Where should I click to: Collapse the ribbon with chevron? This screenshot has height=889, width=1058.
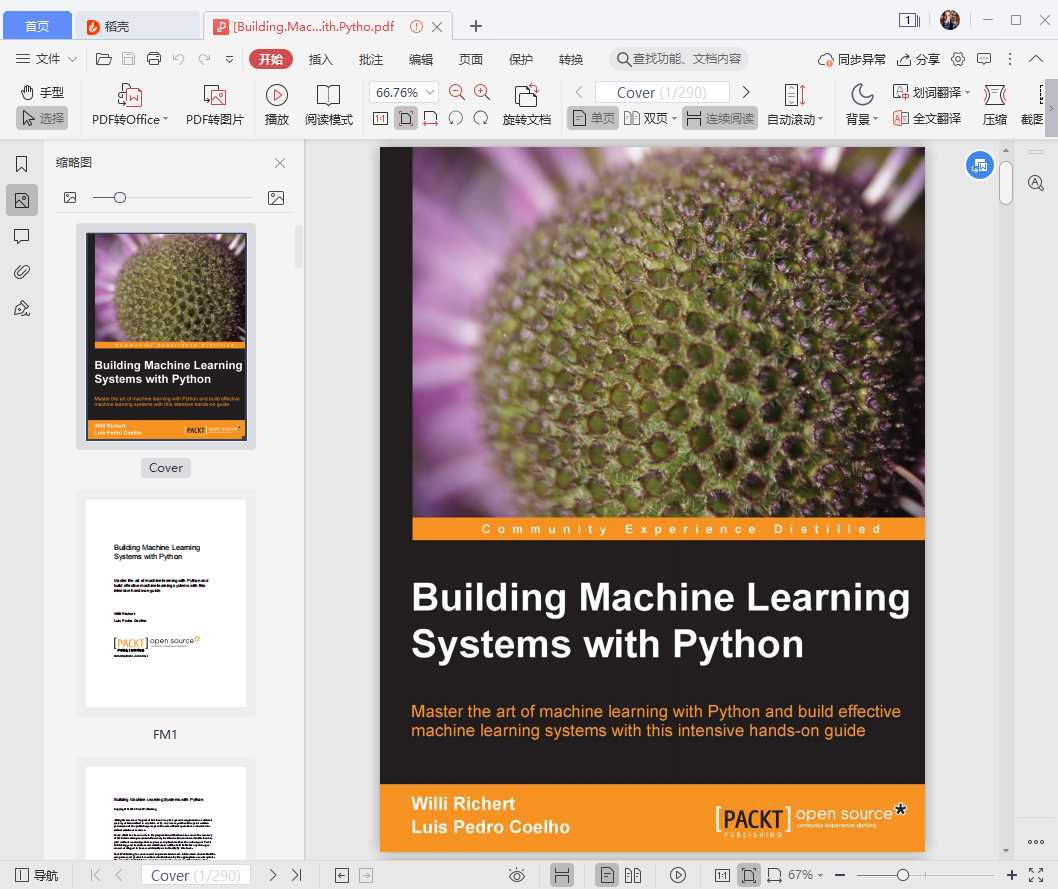1036,59
